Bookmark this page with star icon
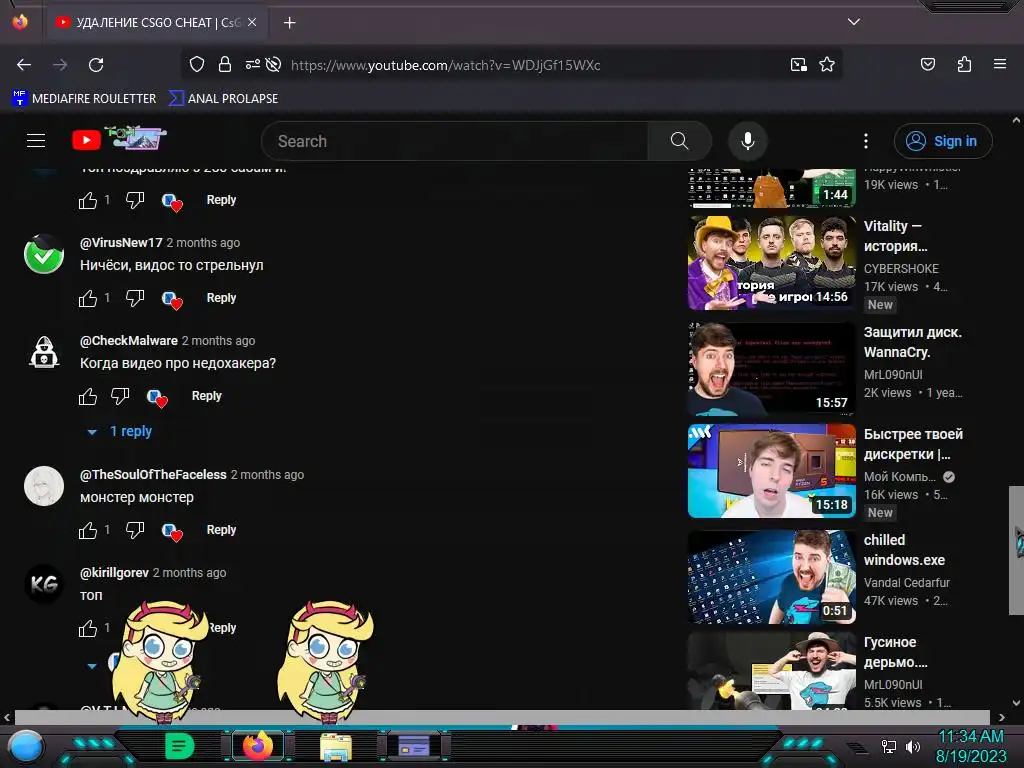The height and width of the screenshot is (768, 1024). tap(827, 64)
